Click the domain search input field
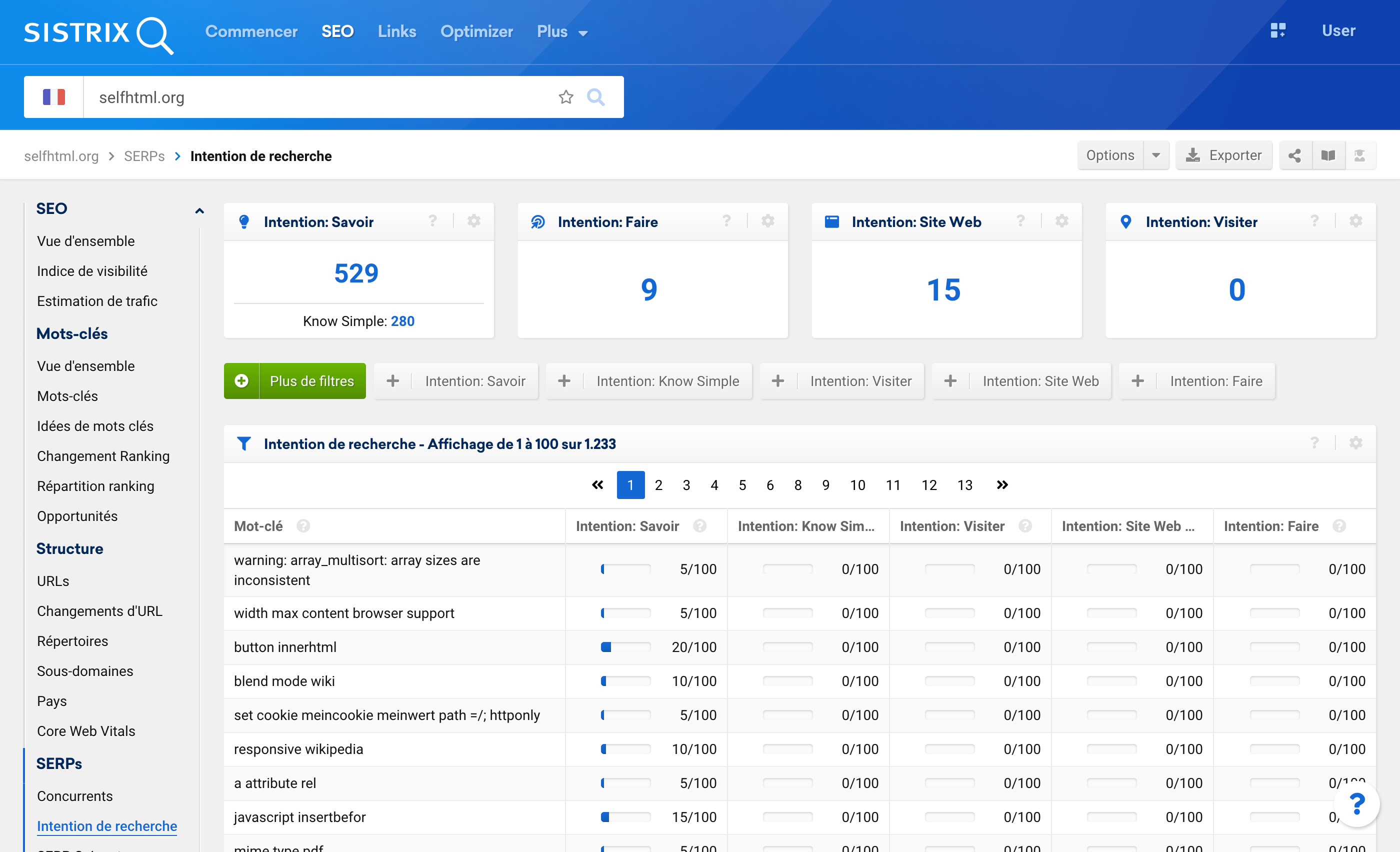This screenshot has width=1400, height=852. (x=318, y=97)
